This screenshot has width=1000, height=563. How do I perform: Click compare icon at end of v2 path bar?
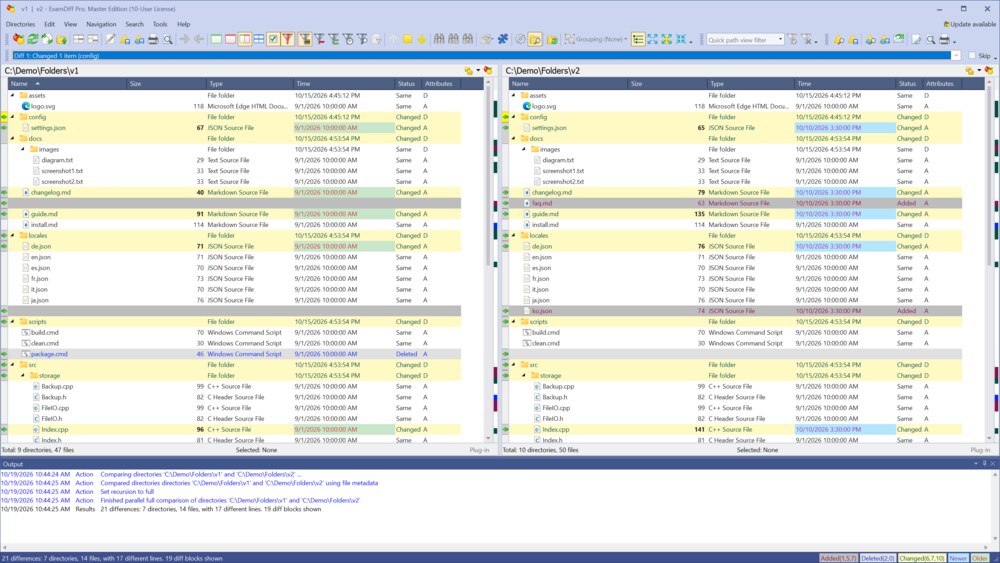pyautogui.click(x=989, y=71)
